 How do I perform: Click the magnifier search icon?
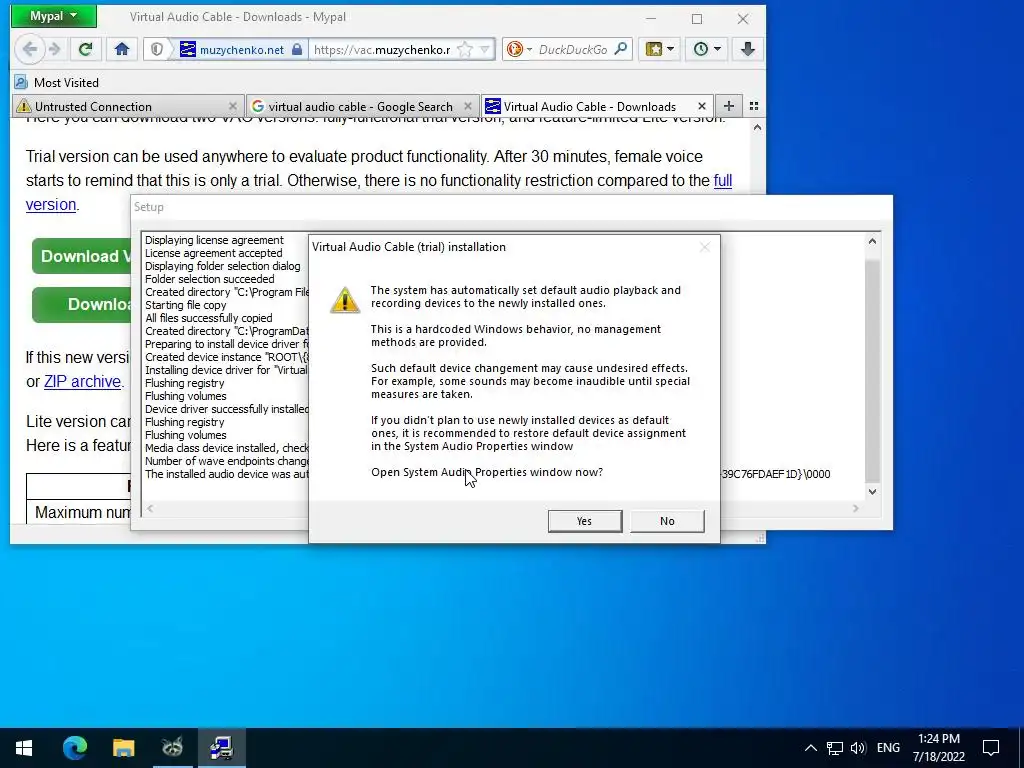(x=620, y=50)
